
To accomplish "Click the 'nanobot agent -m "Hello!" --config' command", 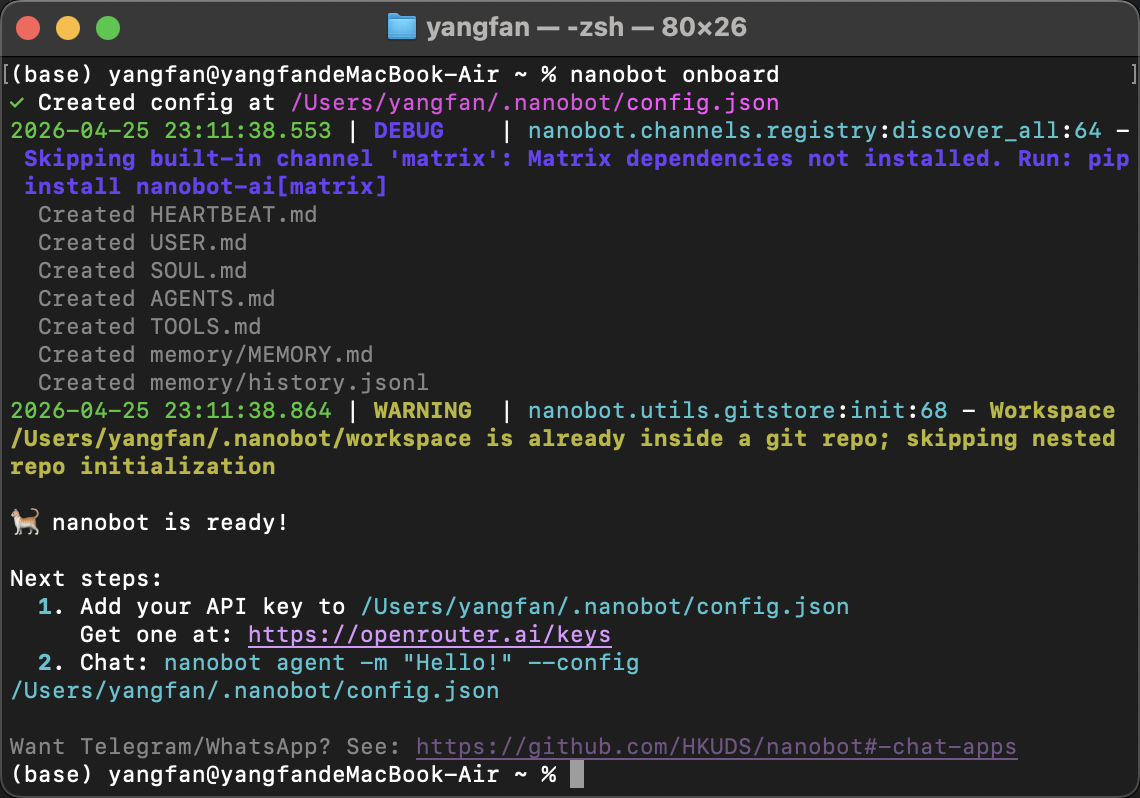I will pyautogui.click(x=401, y=663).
